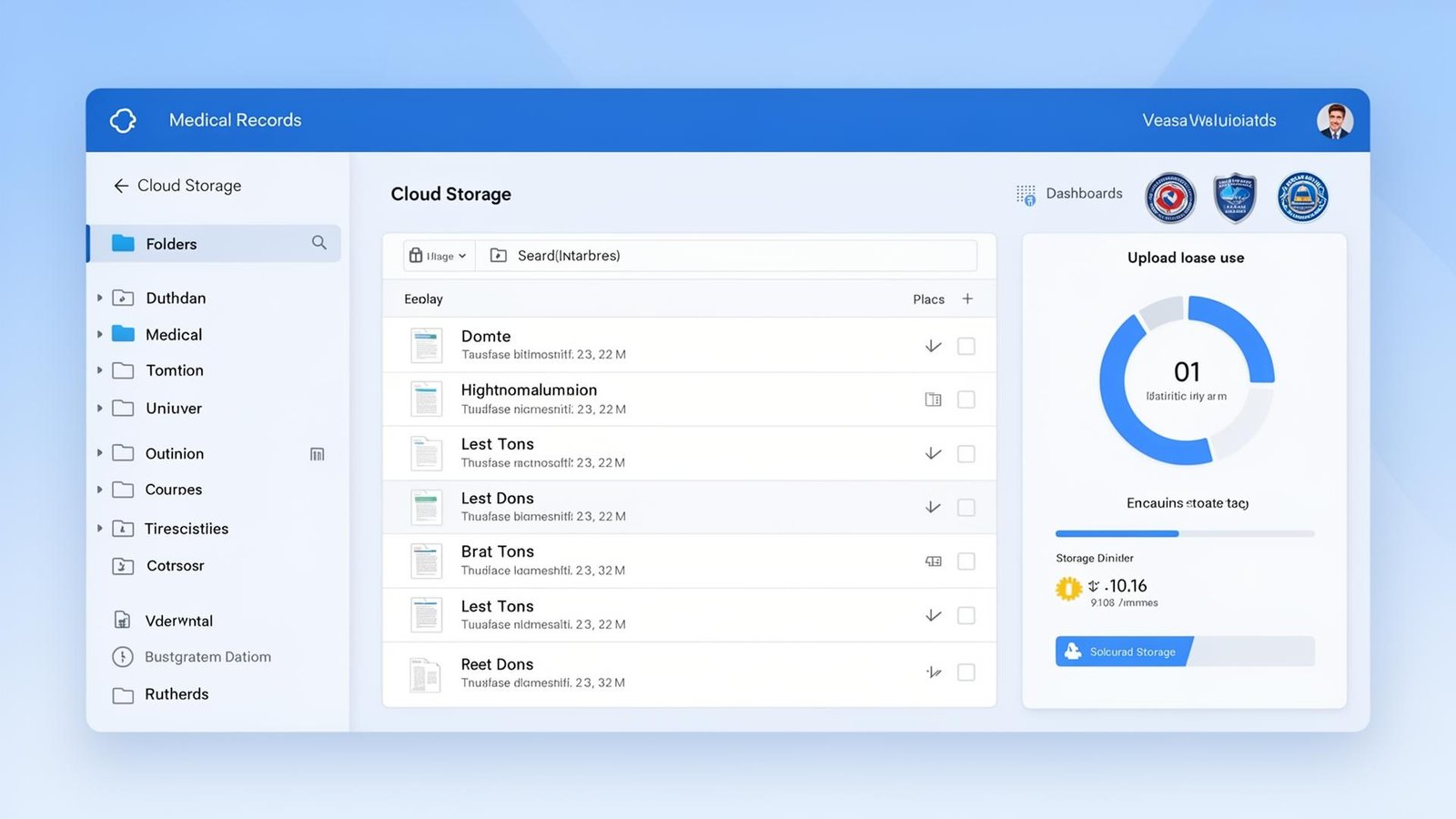Image resolution: width=1456 pixels, height=819 pixels.
Task: Click the download arrow beside Domte
Action: coord(932,346)
